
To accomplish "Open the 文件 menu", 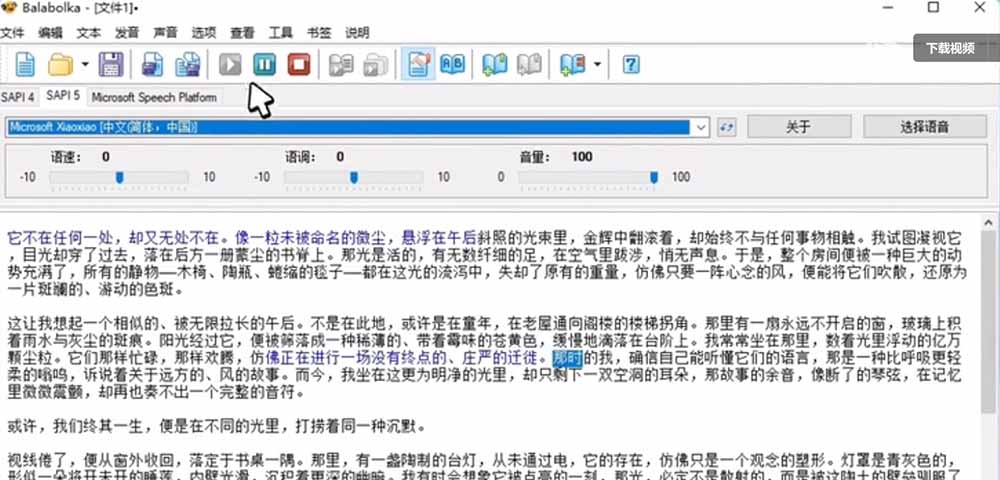I will (12, 33).
